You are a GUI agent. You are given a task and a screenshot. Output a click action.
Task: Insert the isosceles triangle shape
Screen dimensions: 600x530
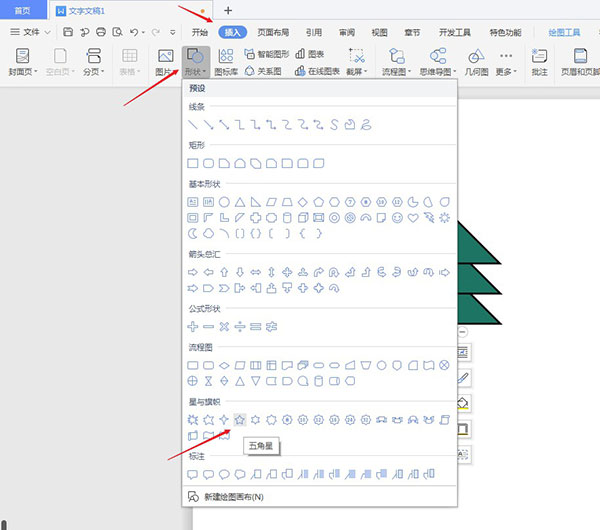point(240,201)
